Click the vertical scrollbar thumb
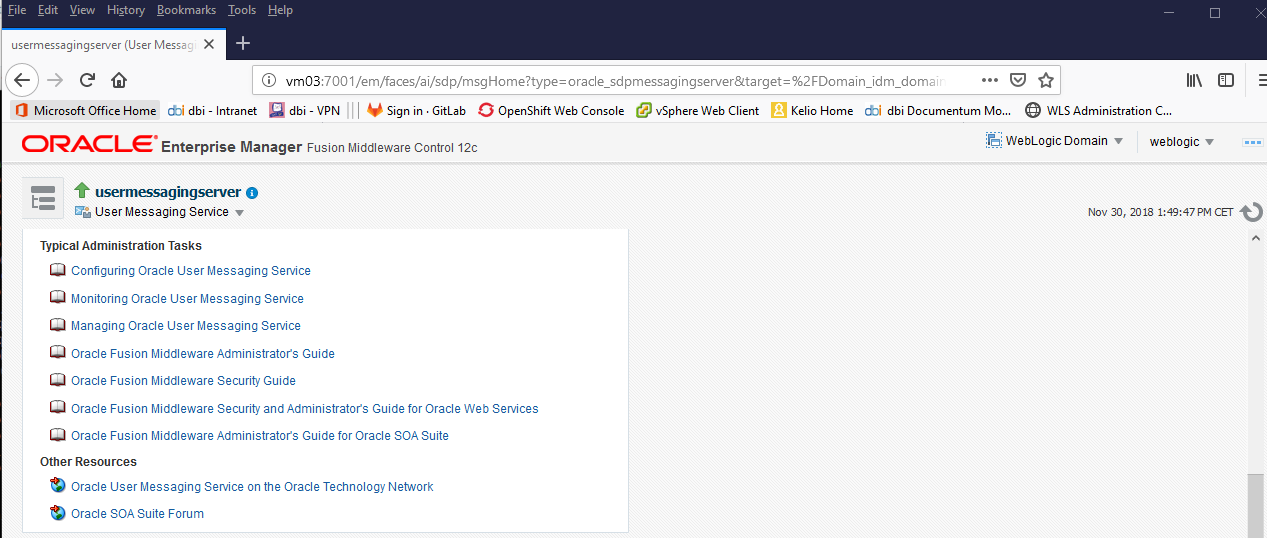 pos(1256,506)
